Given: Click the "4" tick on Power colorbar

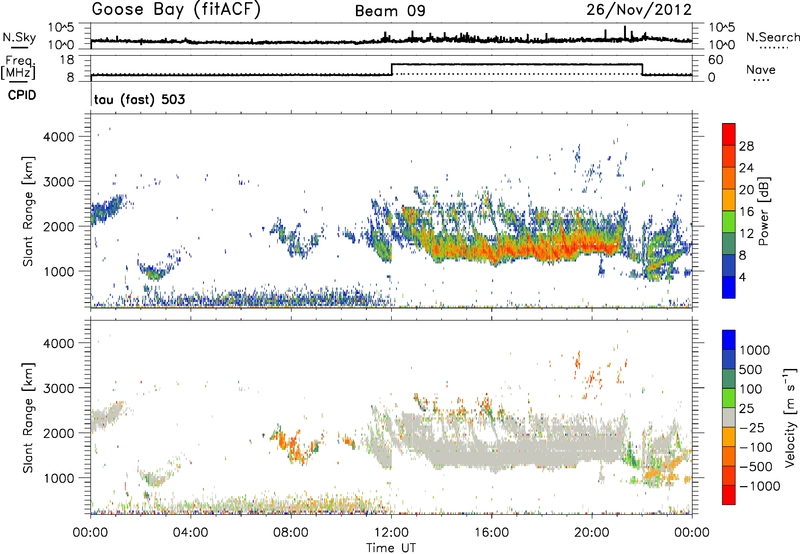Looking at the screenshot, I should point(742,277).
